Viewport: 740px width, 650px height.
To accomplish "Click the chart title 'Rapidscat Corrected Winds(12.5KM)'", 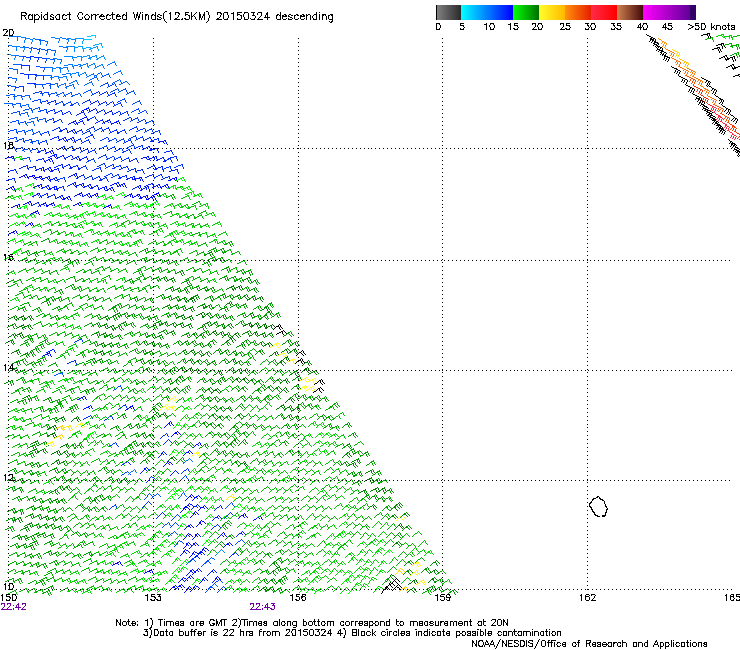I will [x=115, y=17].
